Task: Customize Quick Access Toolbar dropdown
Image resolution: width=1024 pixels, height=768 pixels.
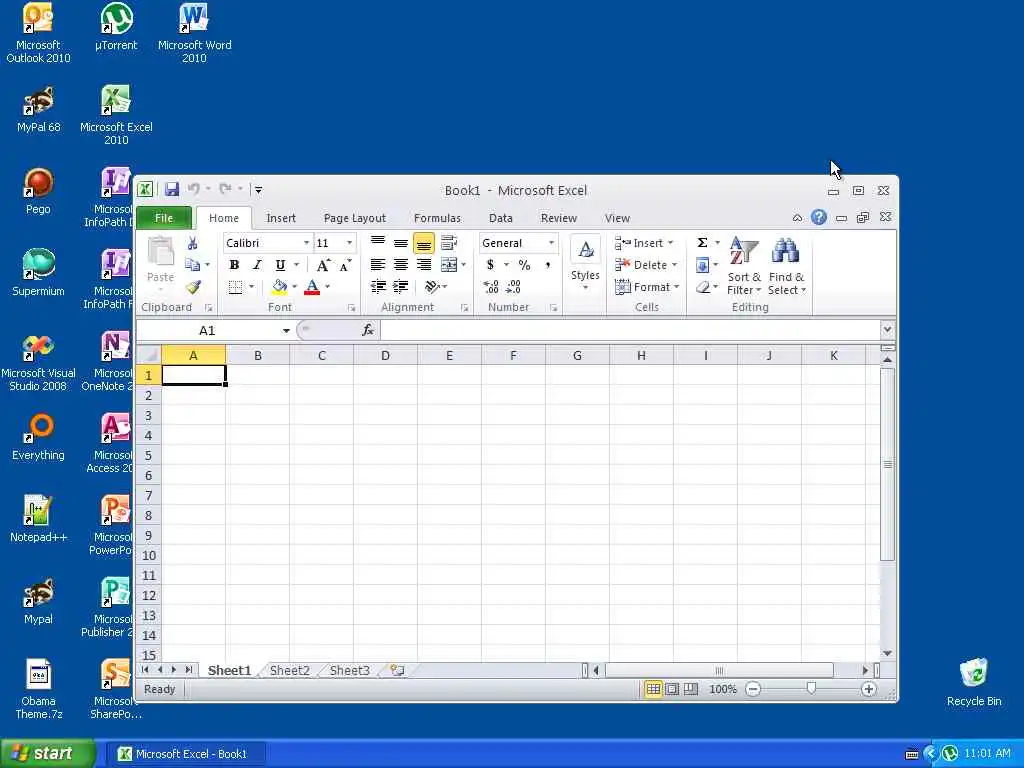Action: point(259,189)
